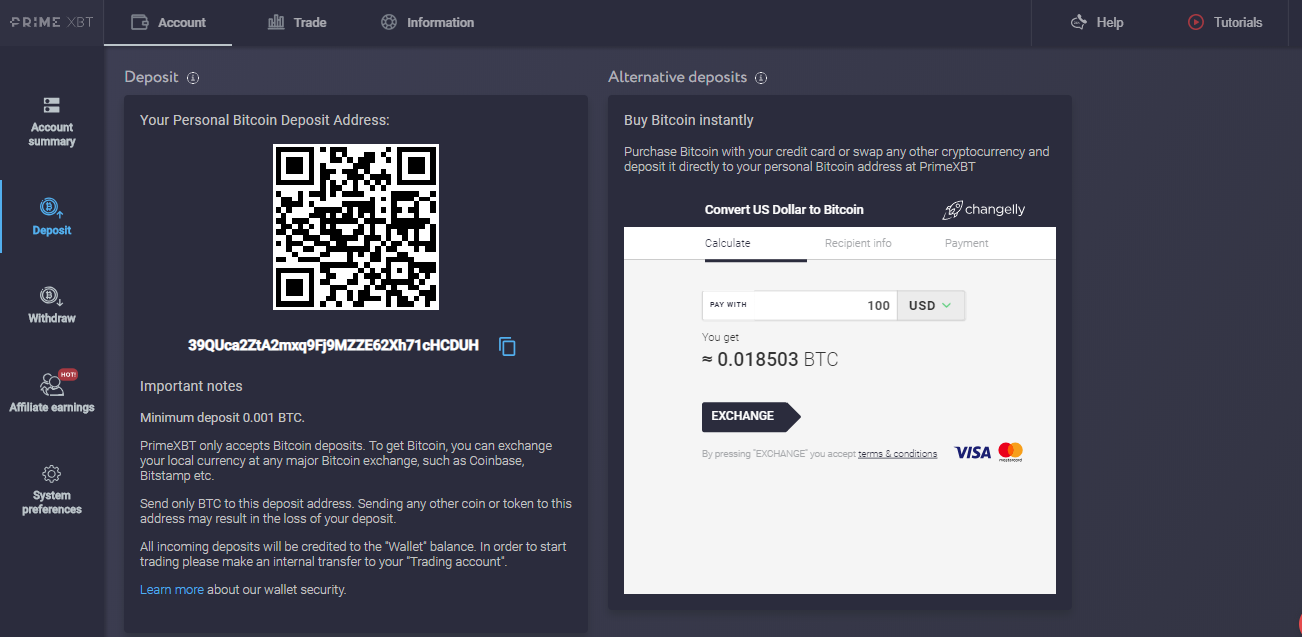The height and width of the screenshot is (637, 1302).
Task: Click the Pay with amount field
Action: pyautogui.click(x=800, y=305)
